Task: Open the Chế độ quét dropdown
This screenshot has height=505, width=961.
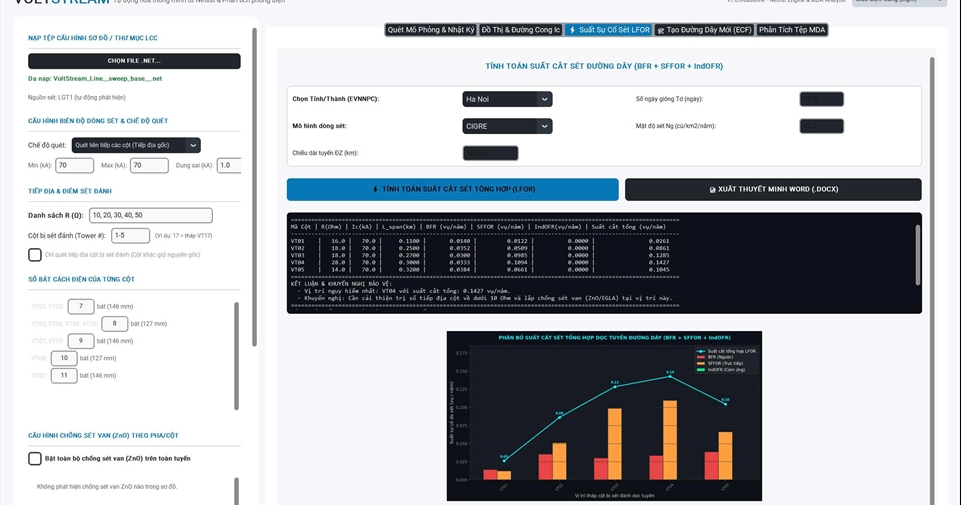Action: click(x=136, y=145)
